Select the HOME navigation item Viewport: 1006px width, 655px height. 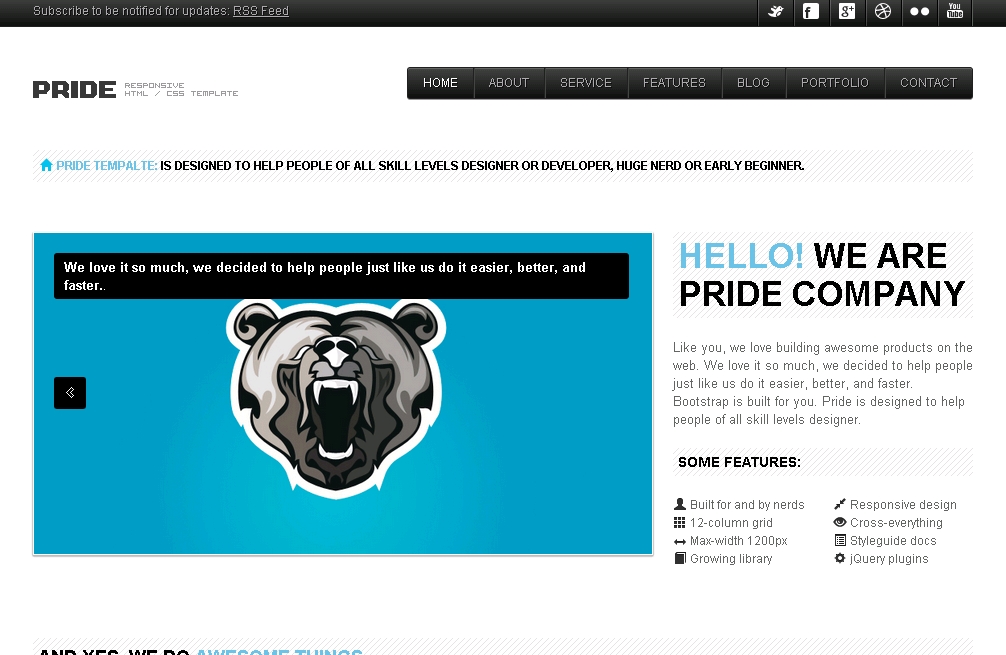coord(440,83)
